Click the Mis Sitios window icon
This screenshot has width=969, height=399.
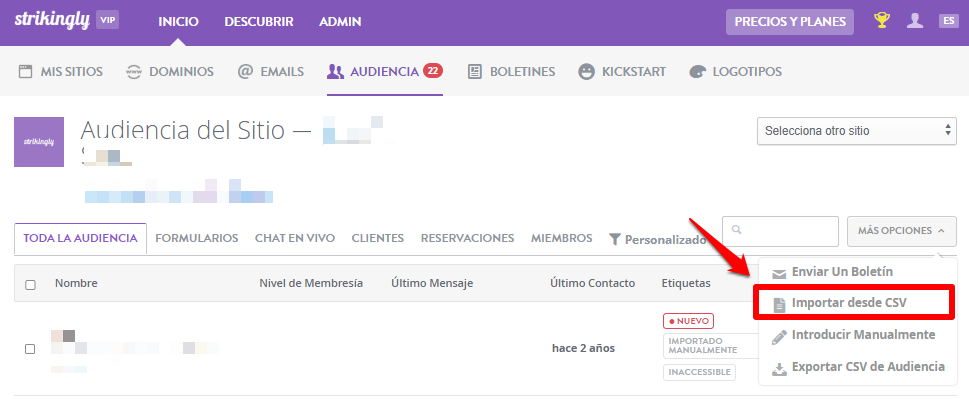25,72
